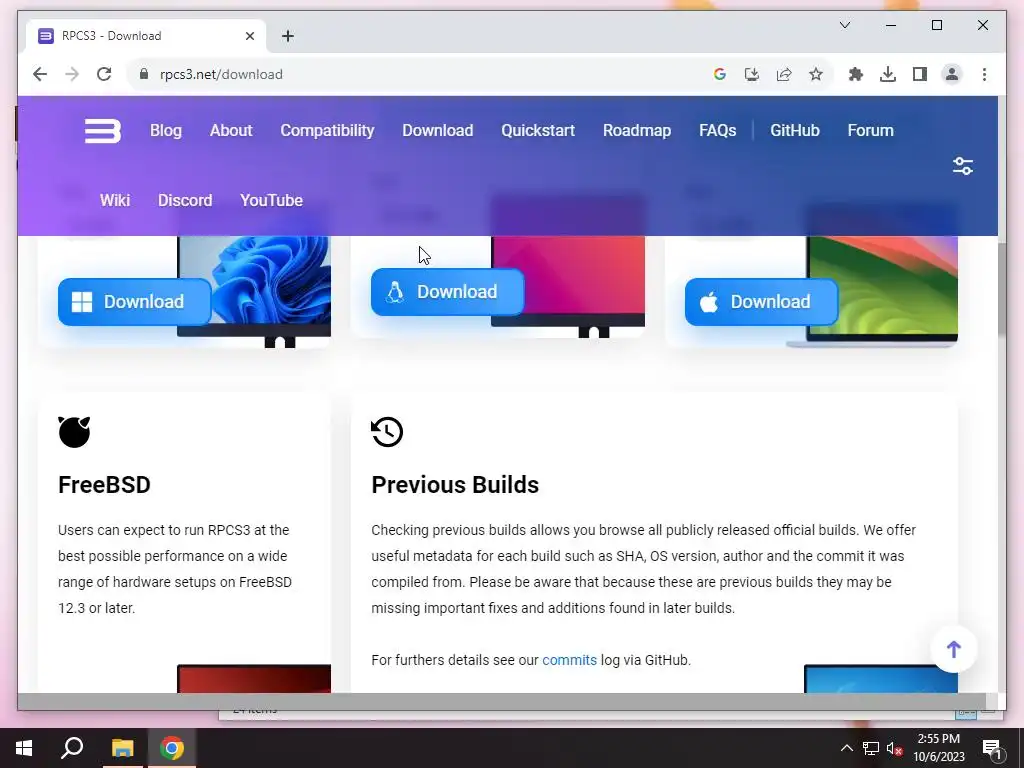Click the muted volume tray icon
The height and width of the screenshot is (768, 1024).
[x=895, y=748]
